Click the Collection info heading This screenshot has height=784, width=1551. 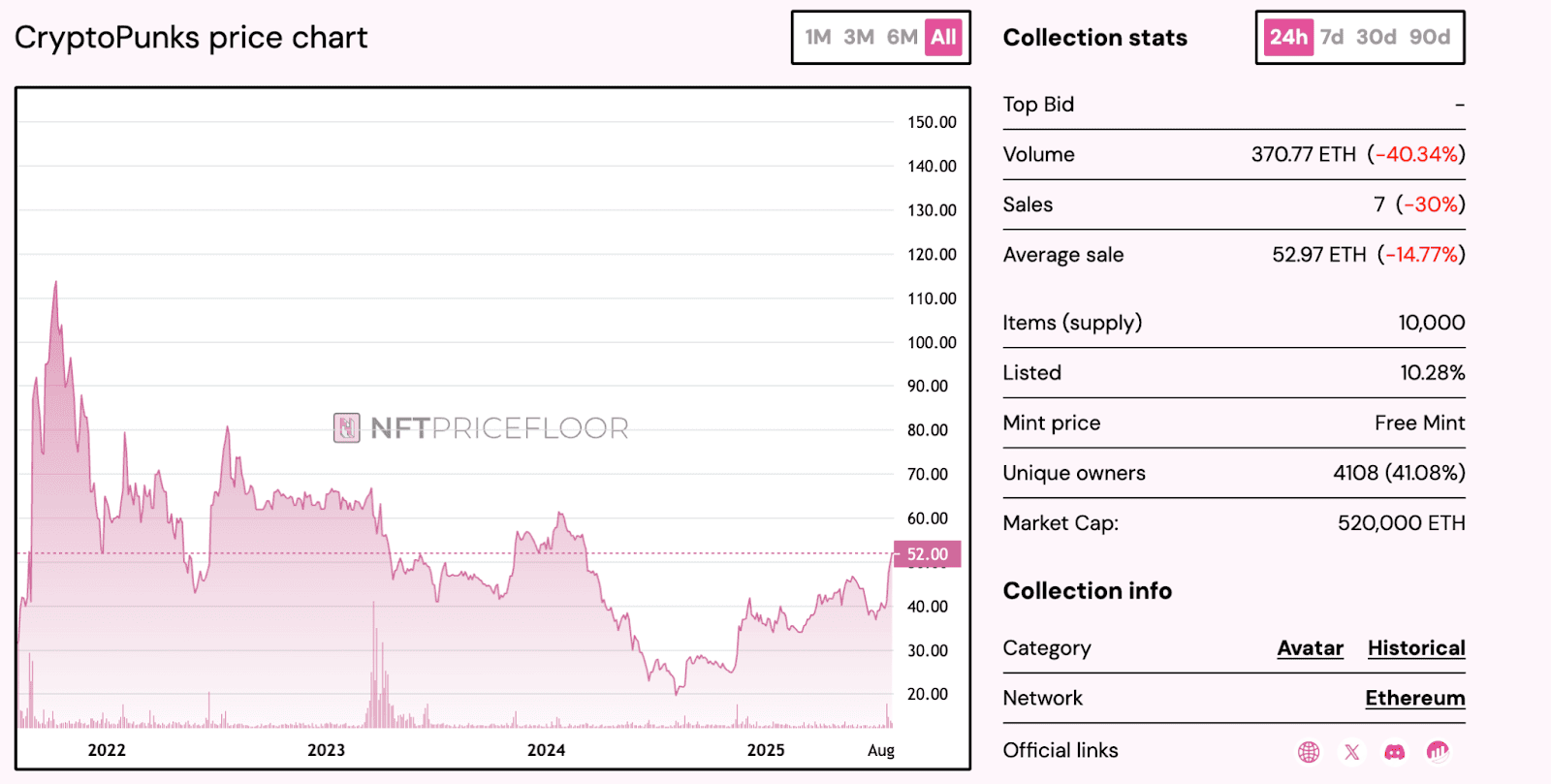click(x=1088, y=591)
